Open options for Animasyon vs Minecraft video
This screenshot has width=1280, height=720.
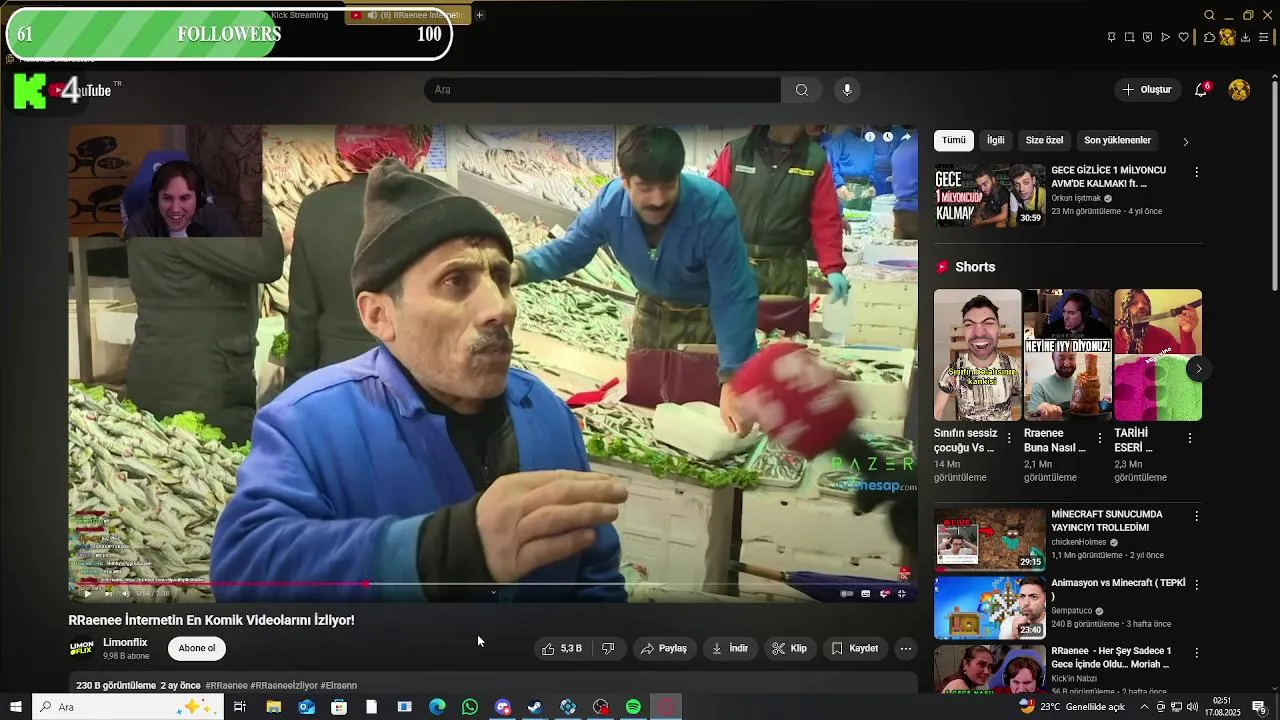pyautogui.click(x=1196, y=585)
